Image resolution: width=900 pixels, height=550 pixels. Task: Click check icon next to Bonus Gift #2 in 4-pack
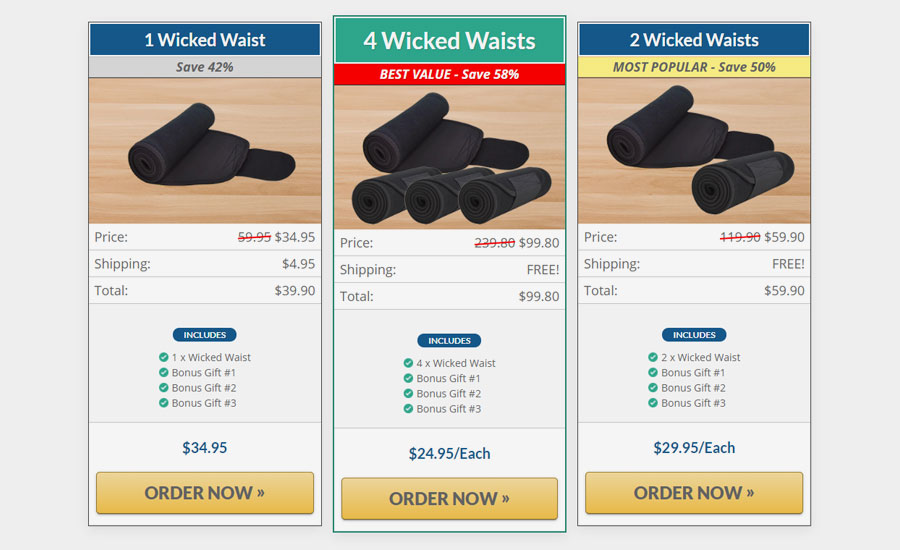(408, 393)
